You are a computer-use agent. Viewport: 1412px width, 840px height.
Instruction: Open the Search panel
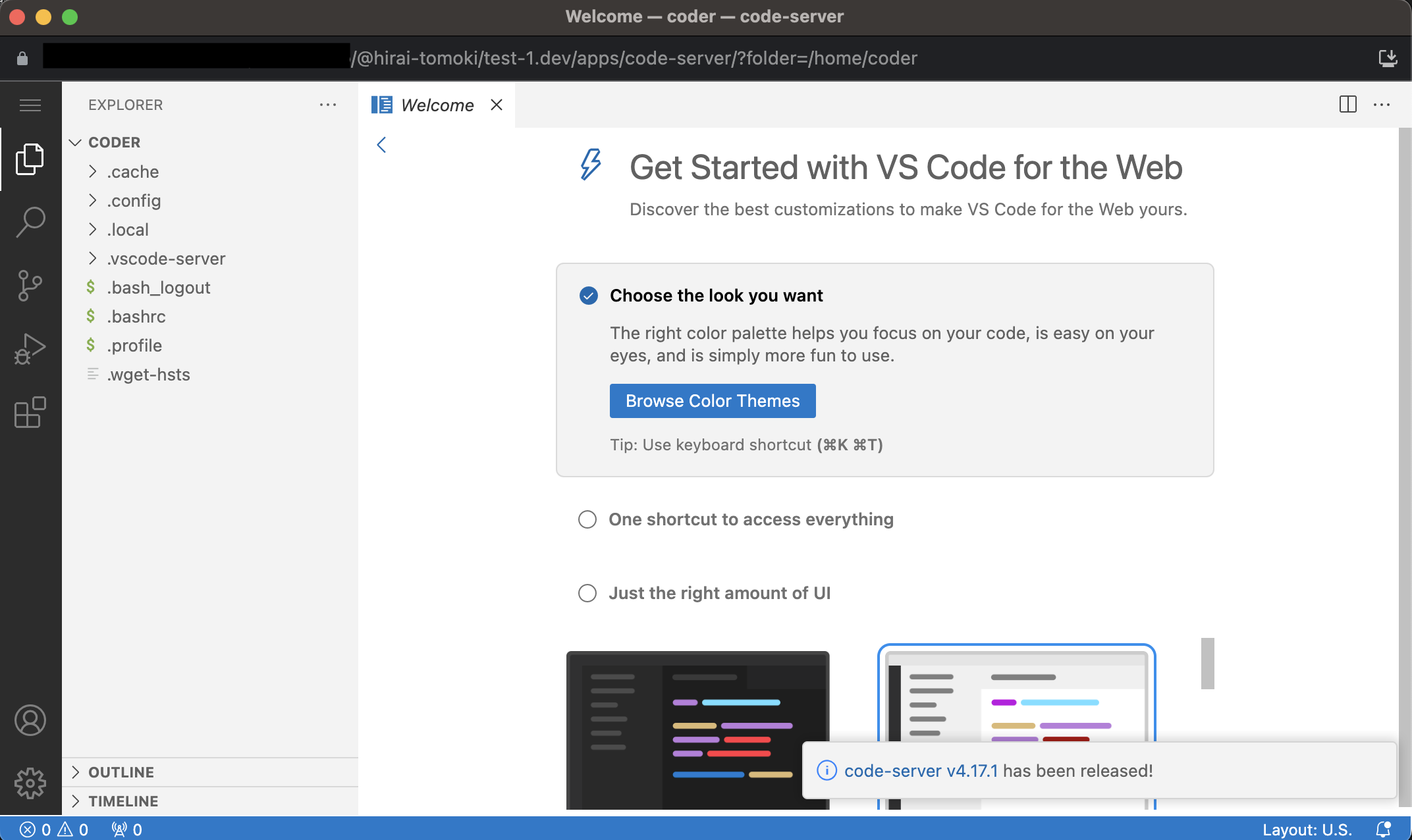(x=30, y=222)
